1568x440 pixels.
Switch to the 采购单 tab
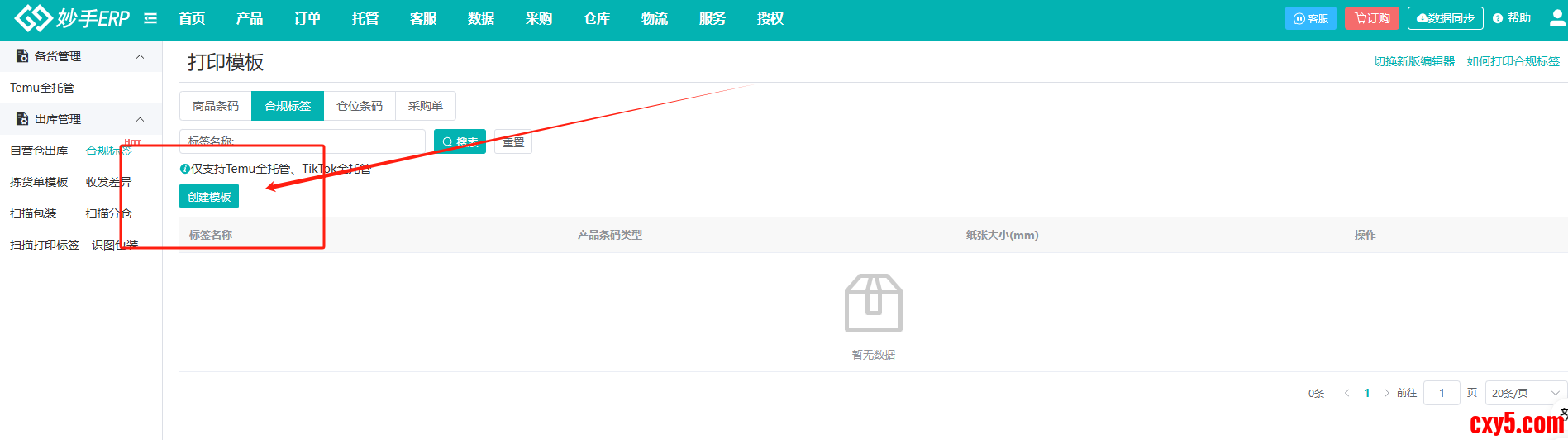point(426,106)
